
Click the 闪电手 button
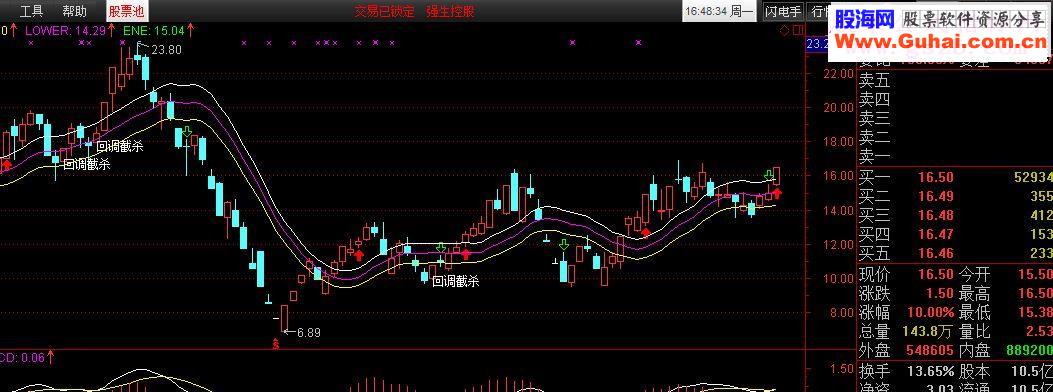point(784,11)
